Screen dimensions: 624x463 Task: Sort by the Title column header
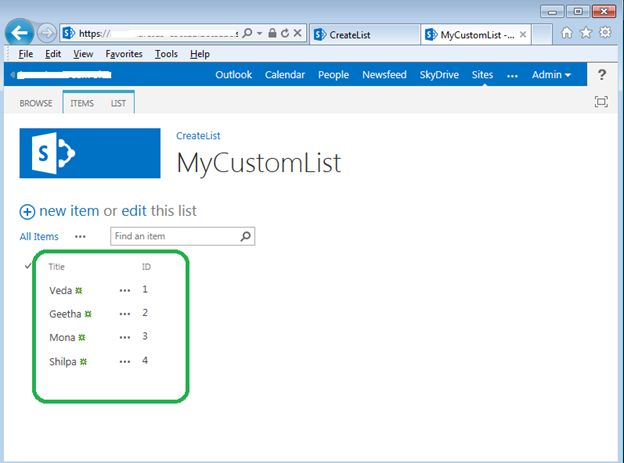(x=57, y=267)
